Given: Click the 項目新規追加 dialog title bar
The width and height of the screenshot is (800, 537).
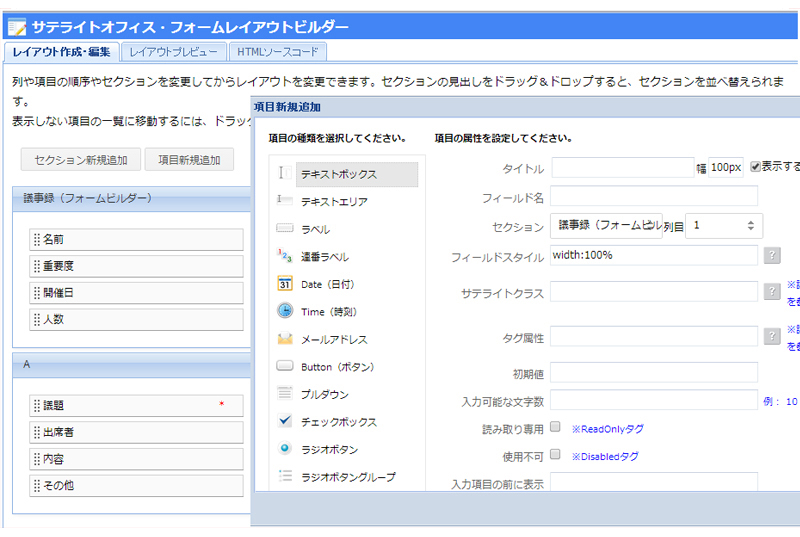Looking at the screenshot, I should tap(526, 107).
